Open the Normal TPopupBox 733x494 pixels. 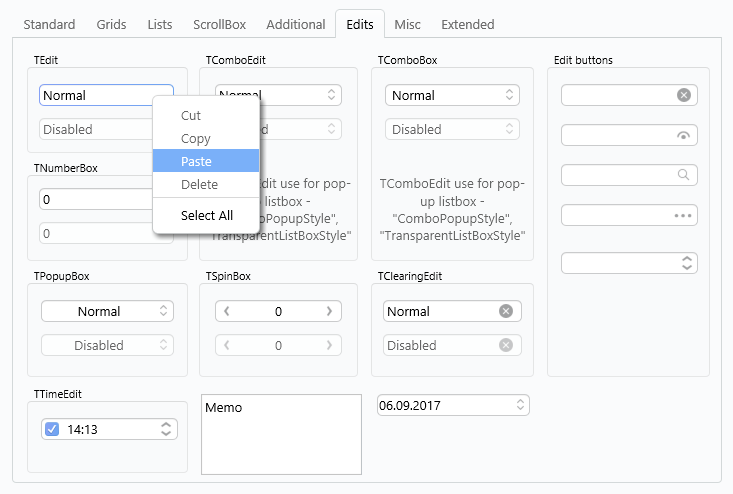click(108, 311)
